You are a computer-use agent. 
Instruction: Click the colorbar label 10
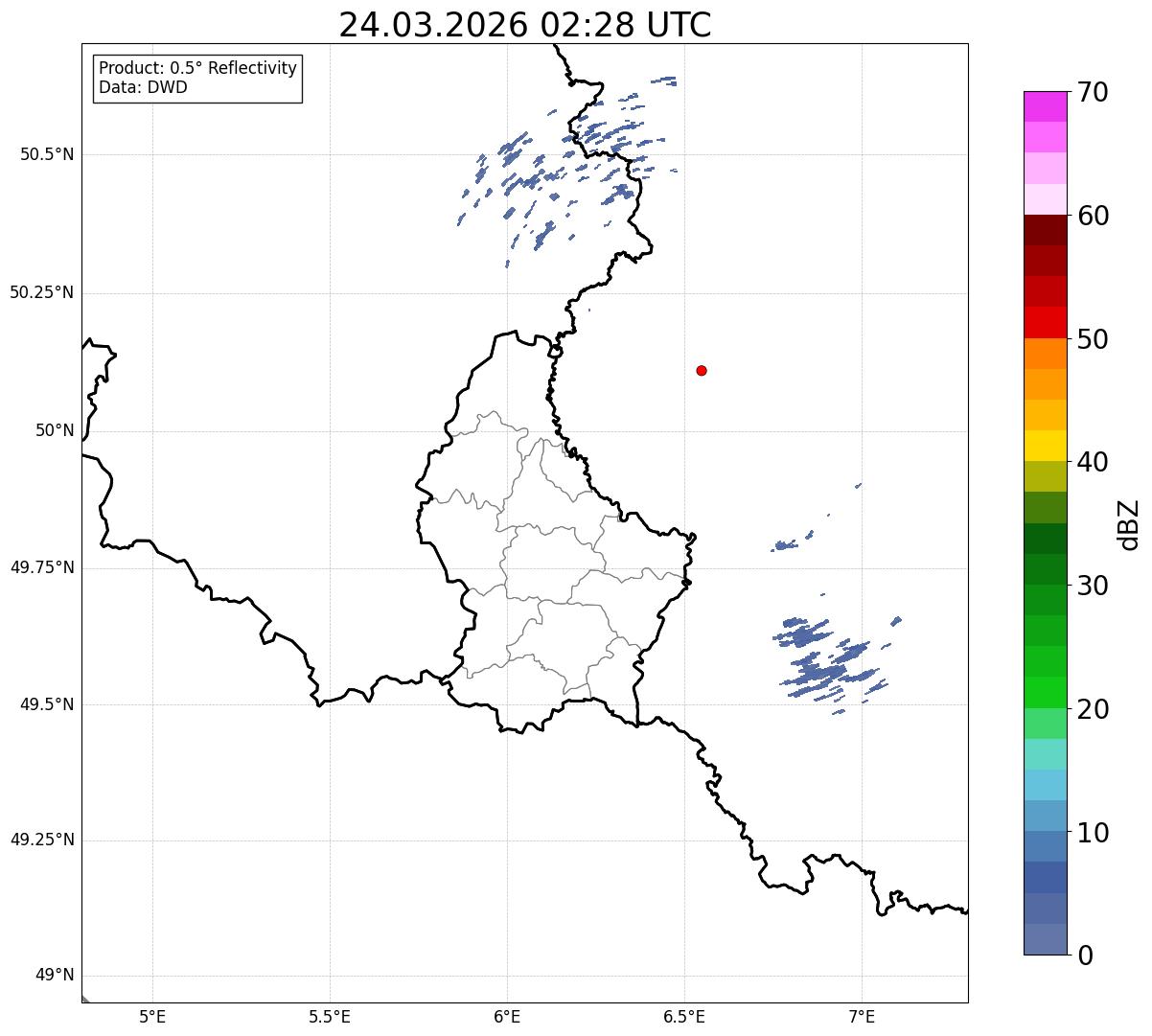[1094, 833]
